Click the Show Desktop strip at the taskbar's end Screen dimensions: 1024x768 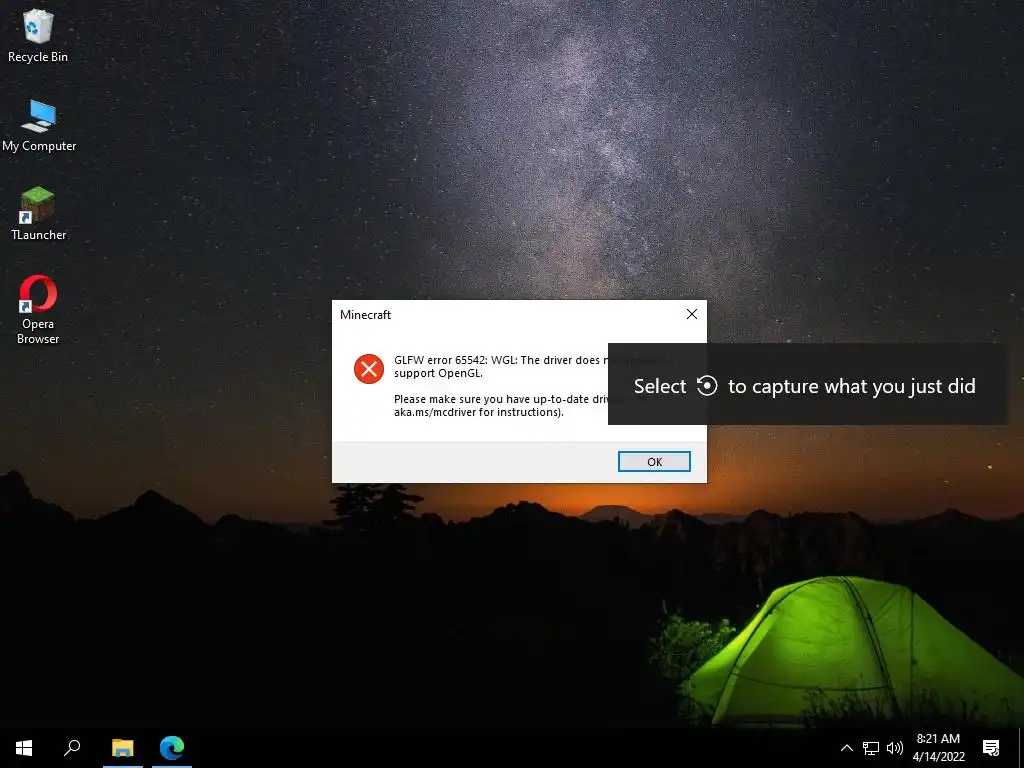tap(1021, 748)
